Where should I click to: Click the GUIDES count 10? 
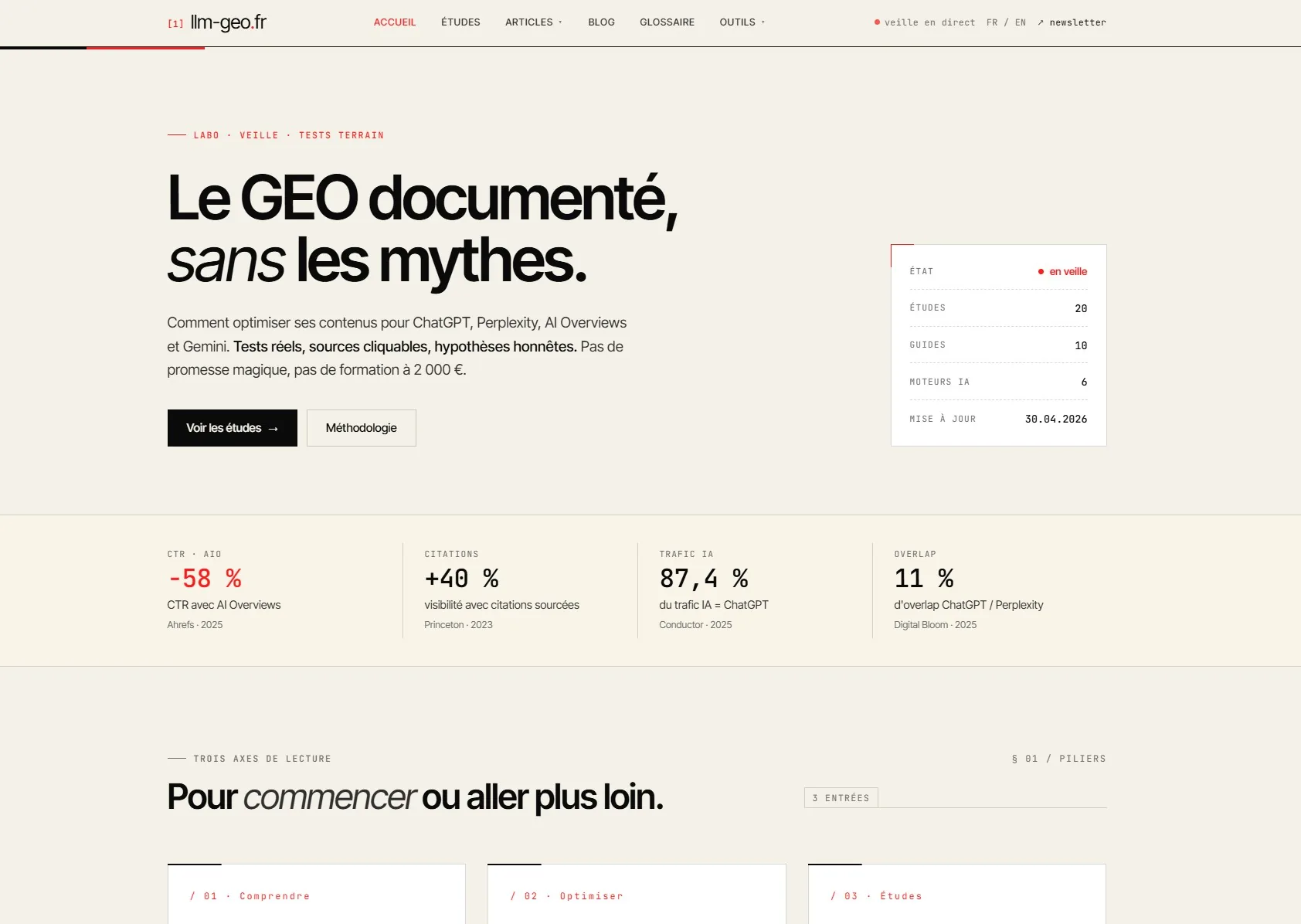(x=1081, y=345)
